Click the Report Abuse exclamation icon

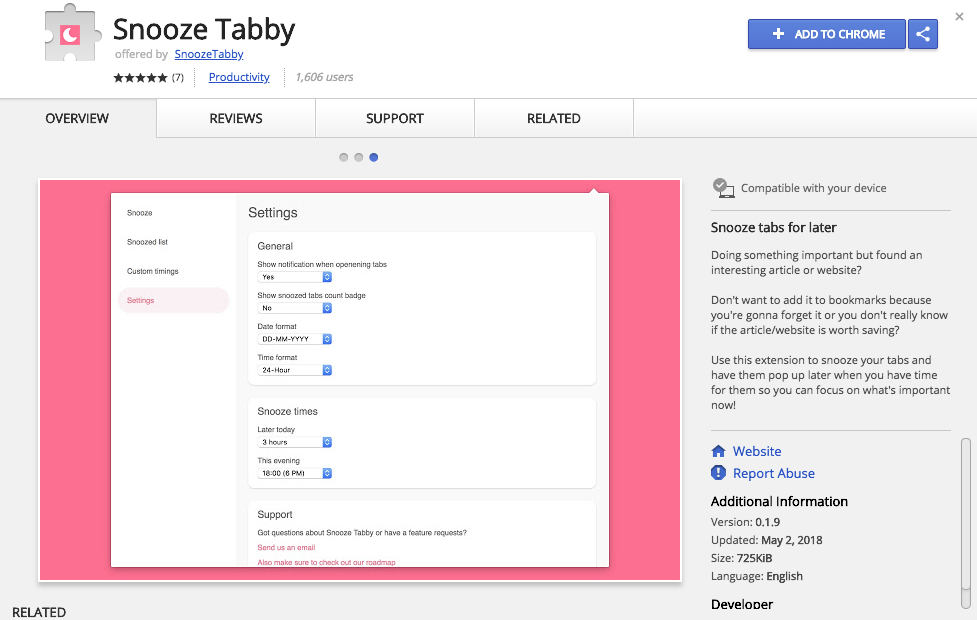click(718, 473)
